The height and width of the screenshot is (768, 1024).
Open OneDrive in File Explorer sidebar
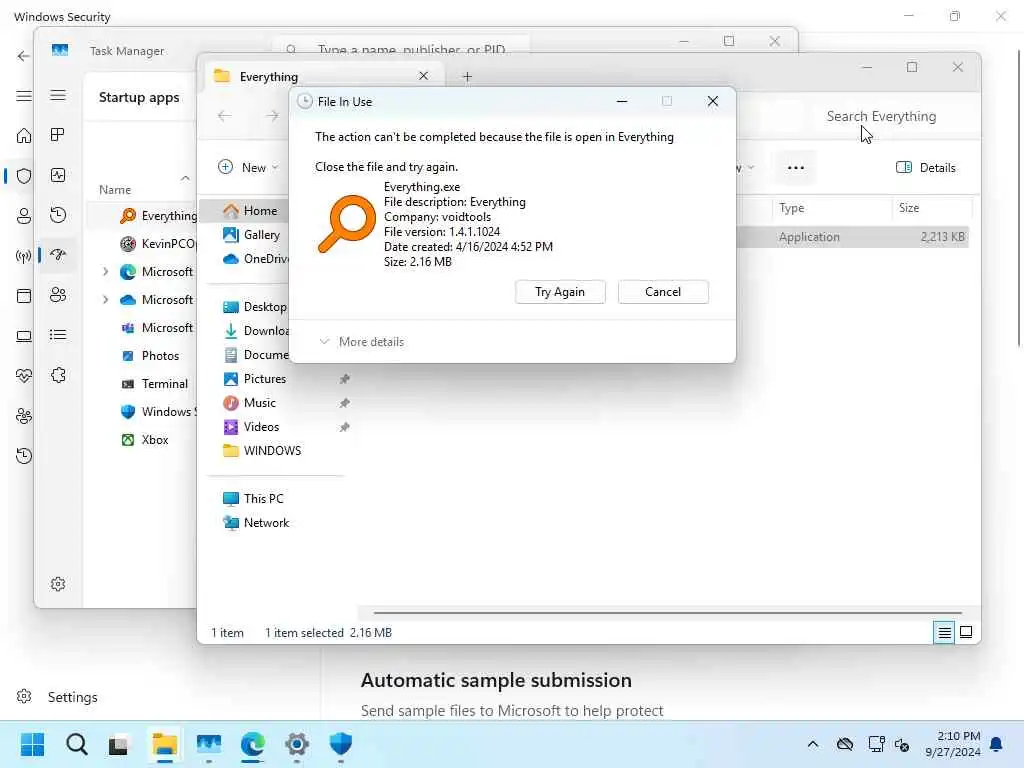click(x=255, y=259)
